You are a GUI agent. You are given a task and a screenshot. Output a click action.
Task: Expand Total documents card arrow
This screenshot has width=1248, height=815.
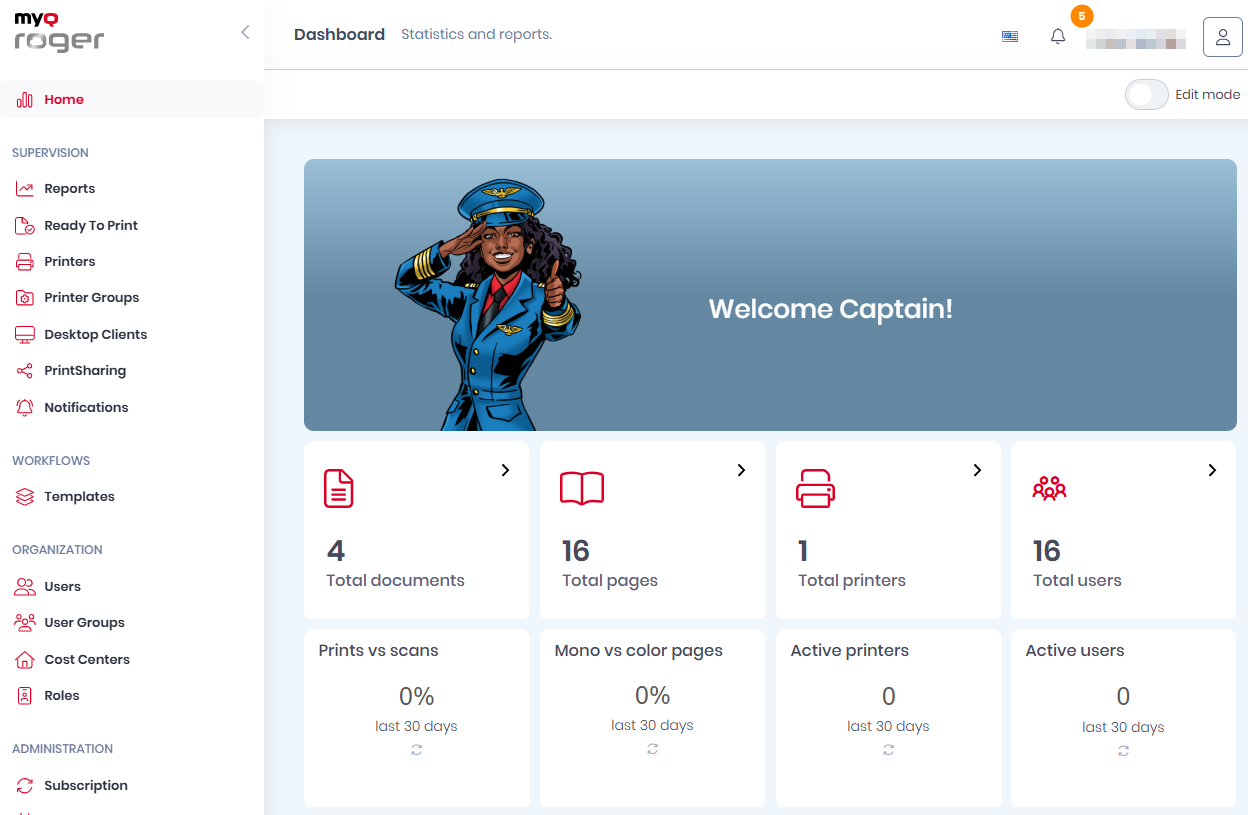pyautogui.click(x=505, y=470)
